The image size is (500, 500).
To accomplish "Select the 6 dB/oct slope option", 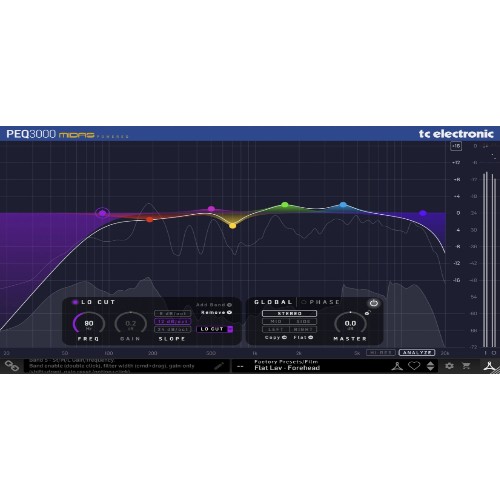I will [x=173, y=313].
